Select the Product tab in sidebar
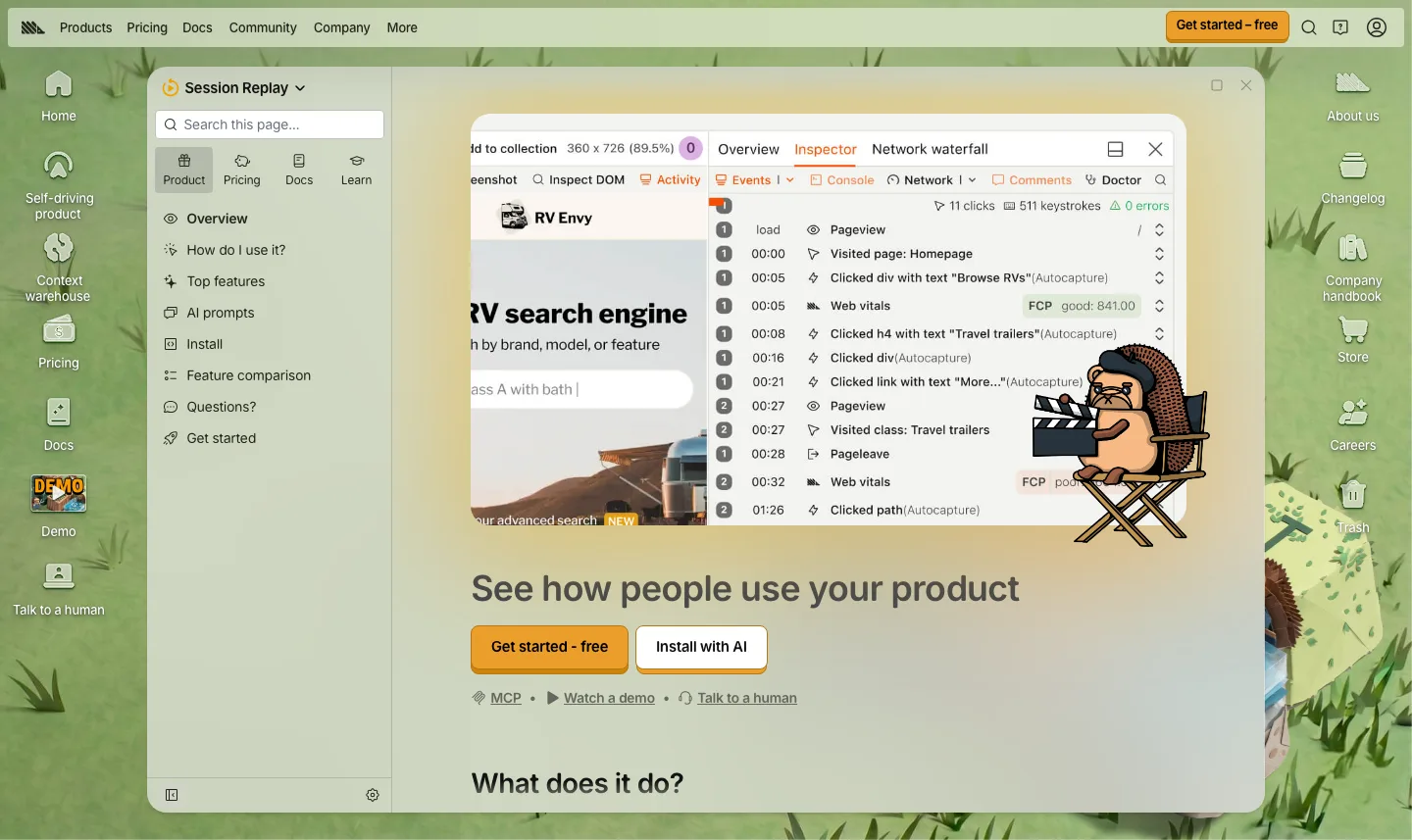Viewport: 1412px width, 840px height. pyautogui.click(x=184, y=170)
